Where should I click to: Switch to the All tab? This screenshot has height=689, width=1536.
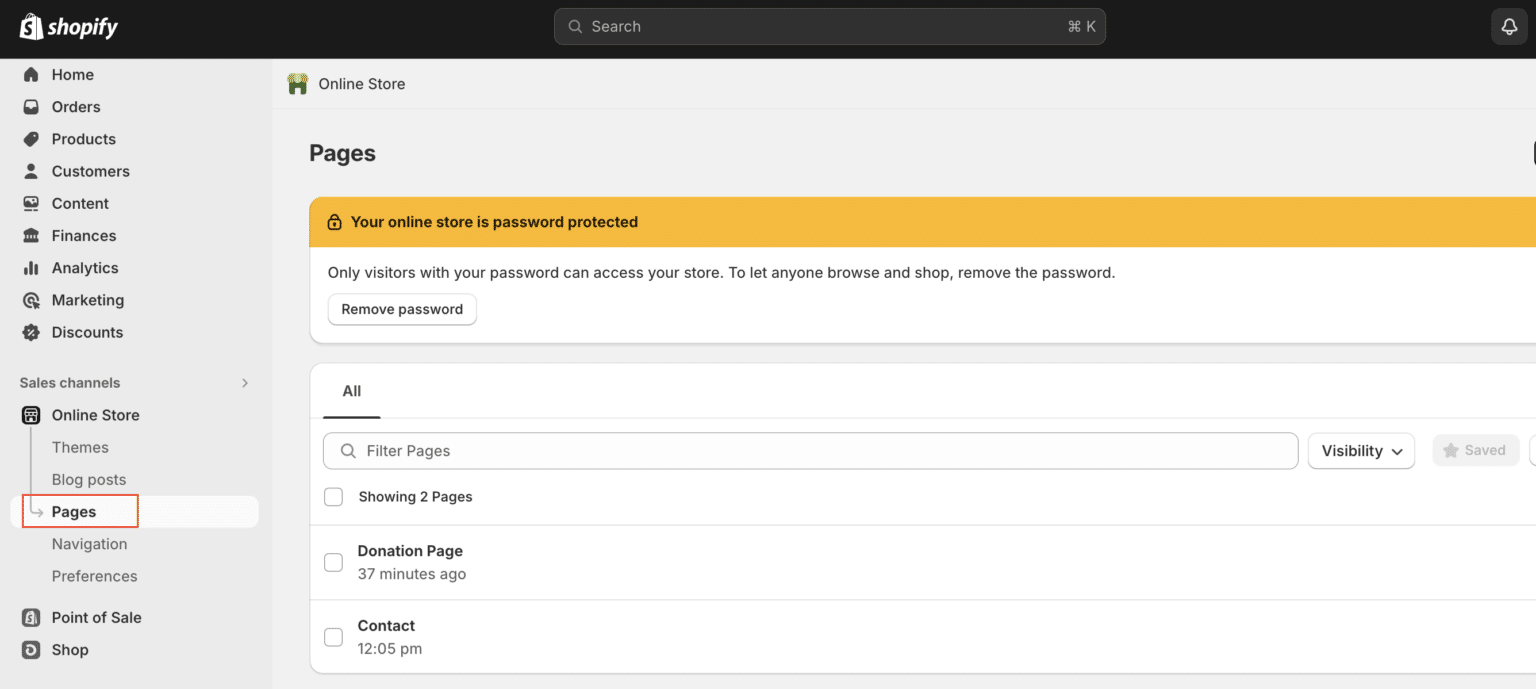click(352, 391)
